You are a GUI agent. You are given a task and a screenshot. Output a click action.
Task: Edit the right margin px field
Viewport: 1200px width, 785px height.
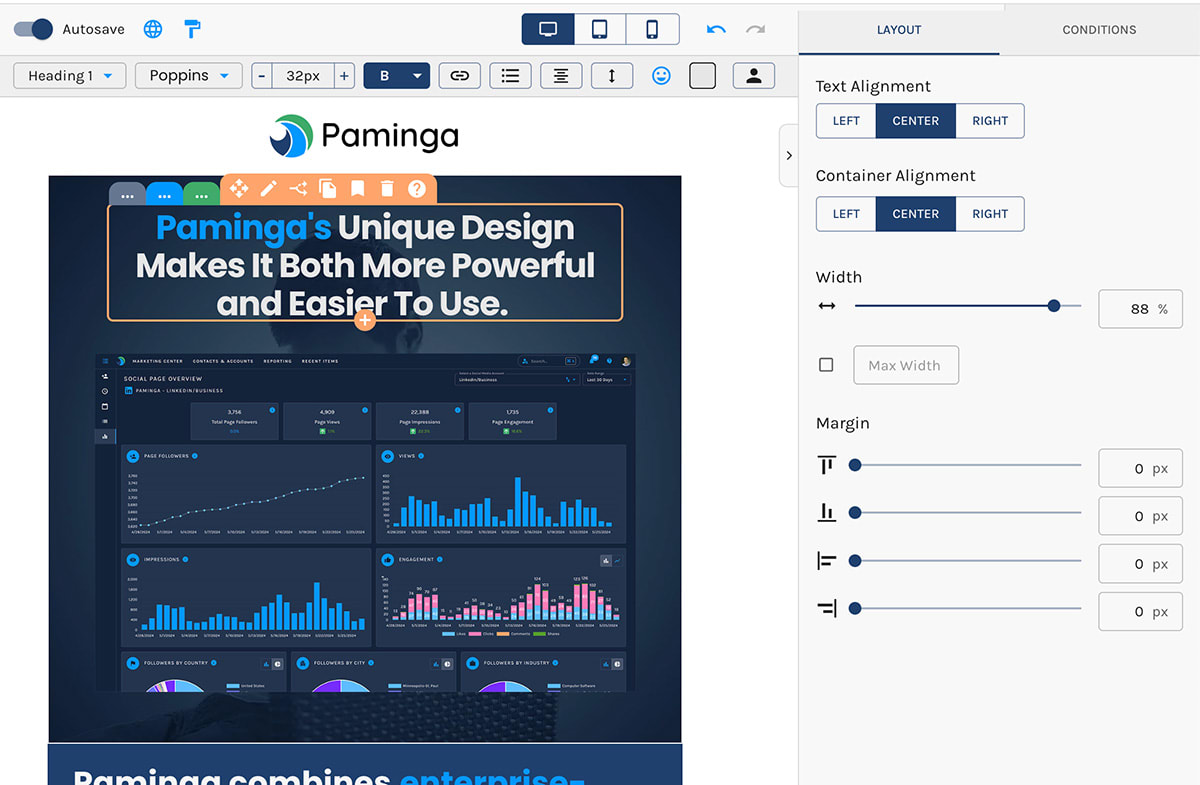pos(1140,611)
